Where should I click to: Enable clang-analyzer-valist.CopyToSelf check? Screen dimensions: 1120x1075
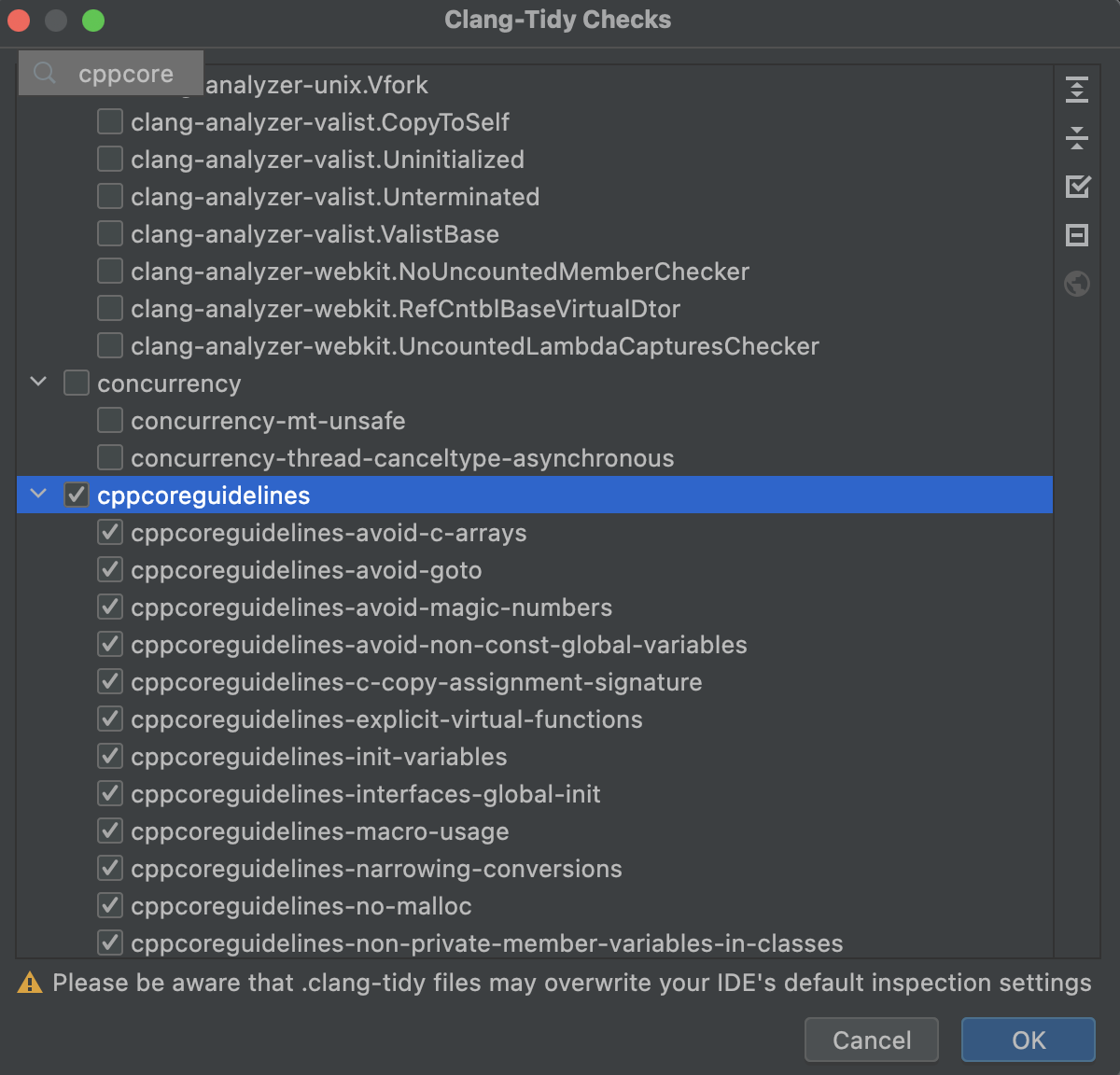tap(110, 121)
